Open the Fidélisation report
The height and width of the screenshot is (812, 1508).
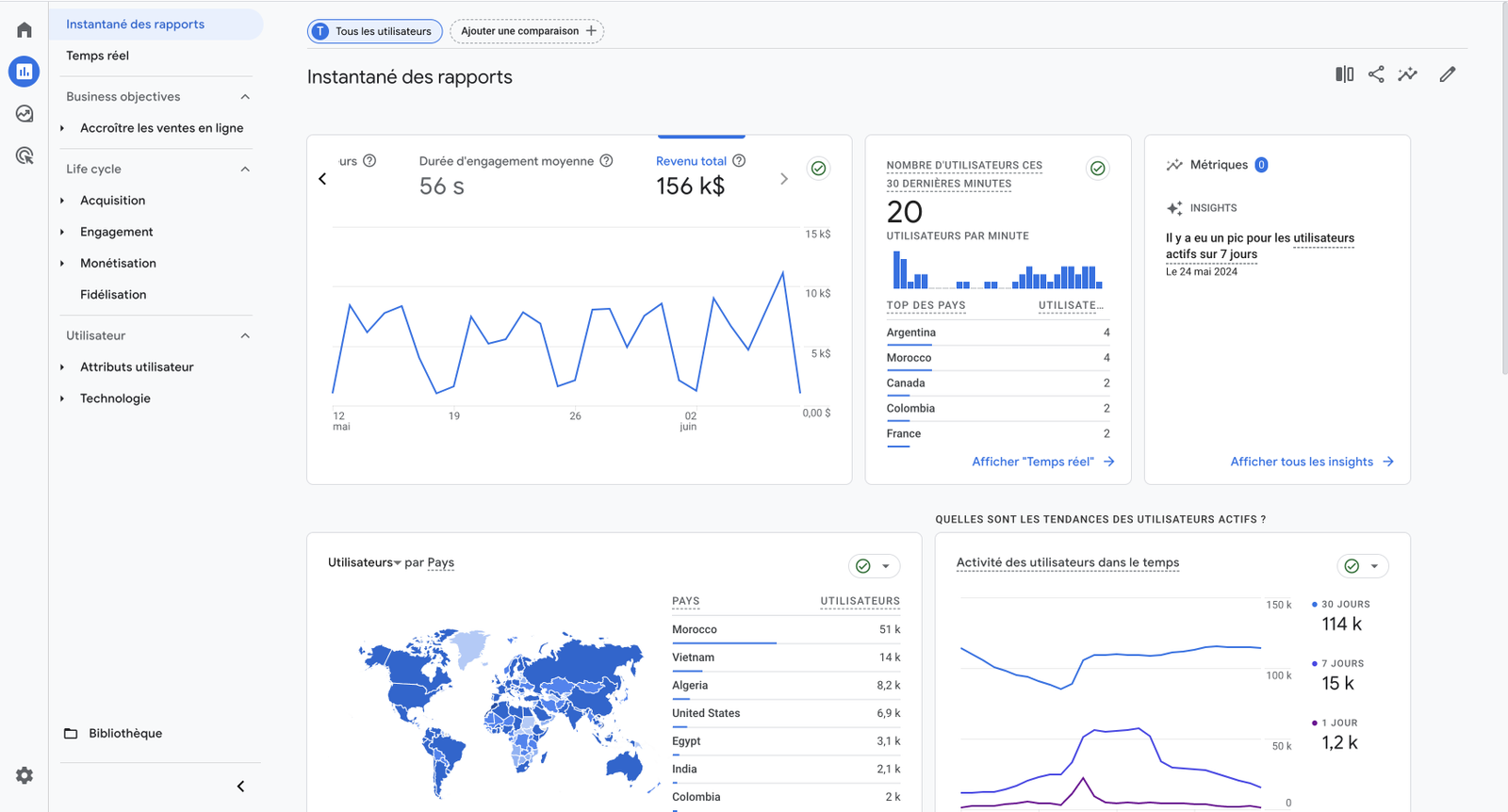click(x=113, y=295)
